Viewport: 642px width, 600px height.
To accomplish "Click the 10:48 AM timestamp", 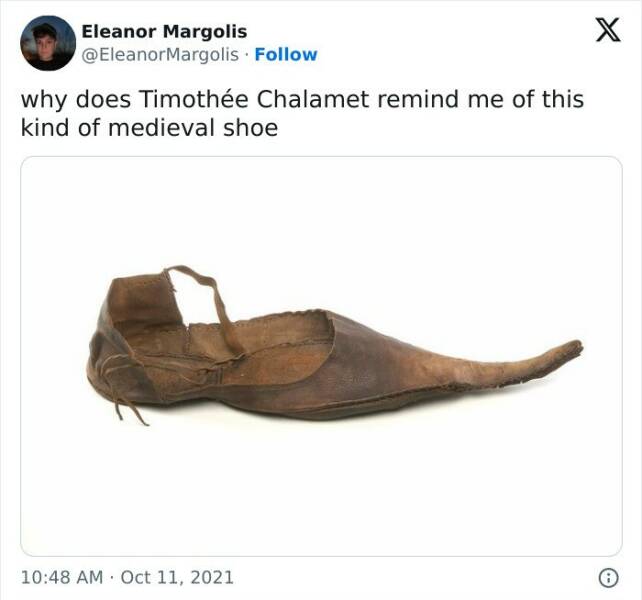I will tap(62, 577).
